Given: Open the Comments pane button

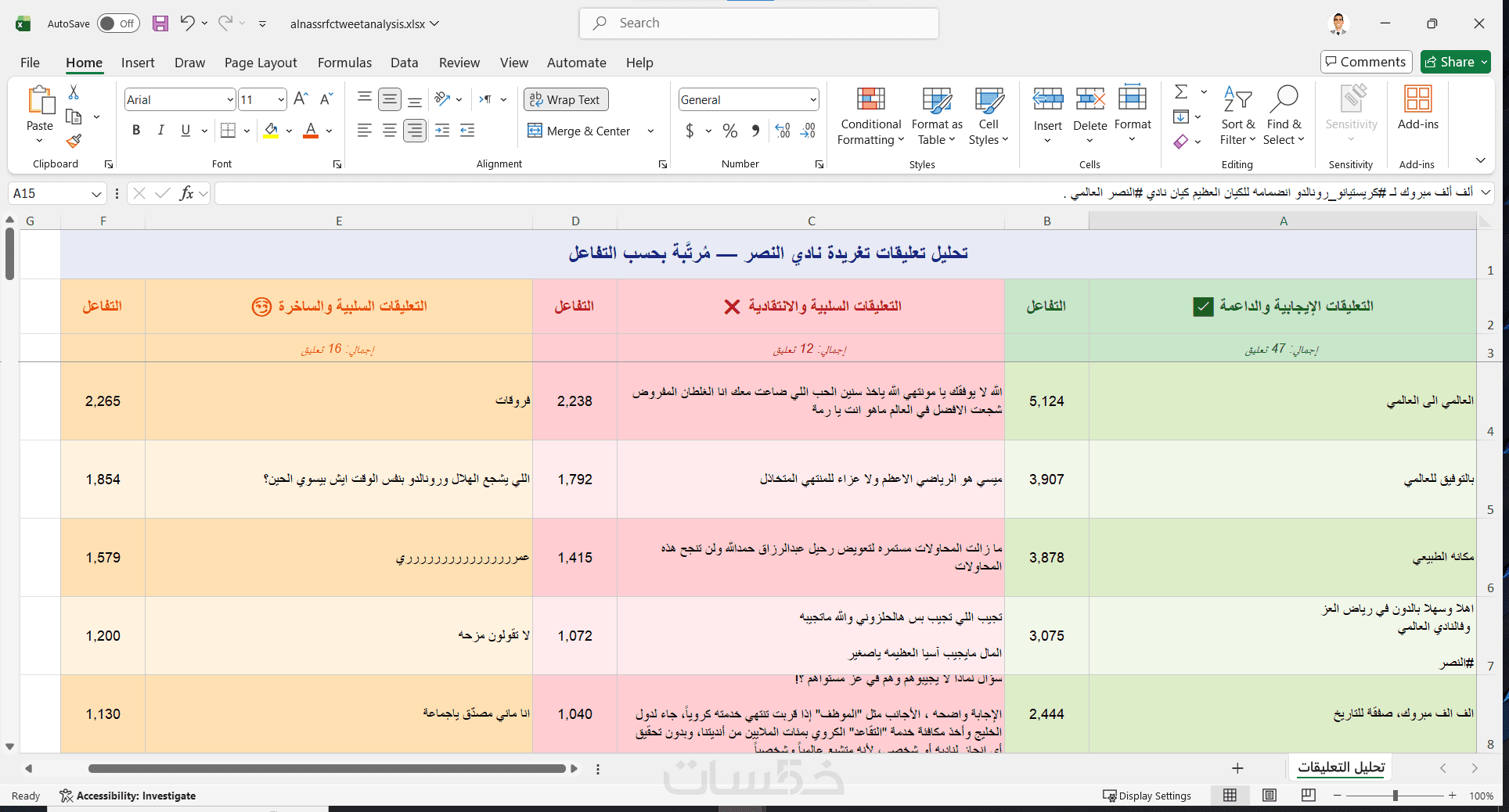Looking at the screenshot, I should (x=1366, y=62).
